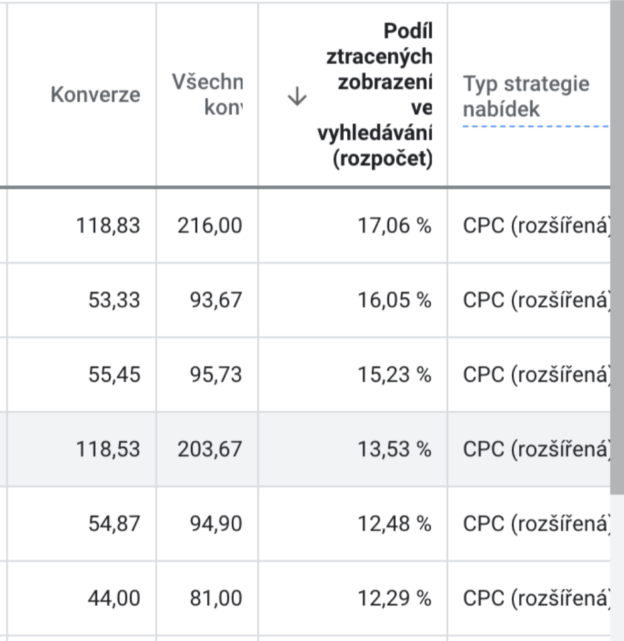The image size is (624, 641).
Task: Click CPC (rozšířená) in the first row
Action: (536, 226)
